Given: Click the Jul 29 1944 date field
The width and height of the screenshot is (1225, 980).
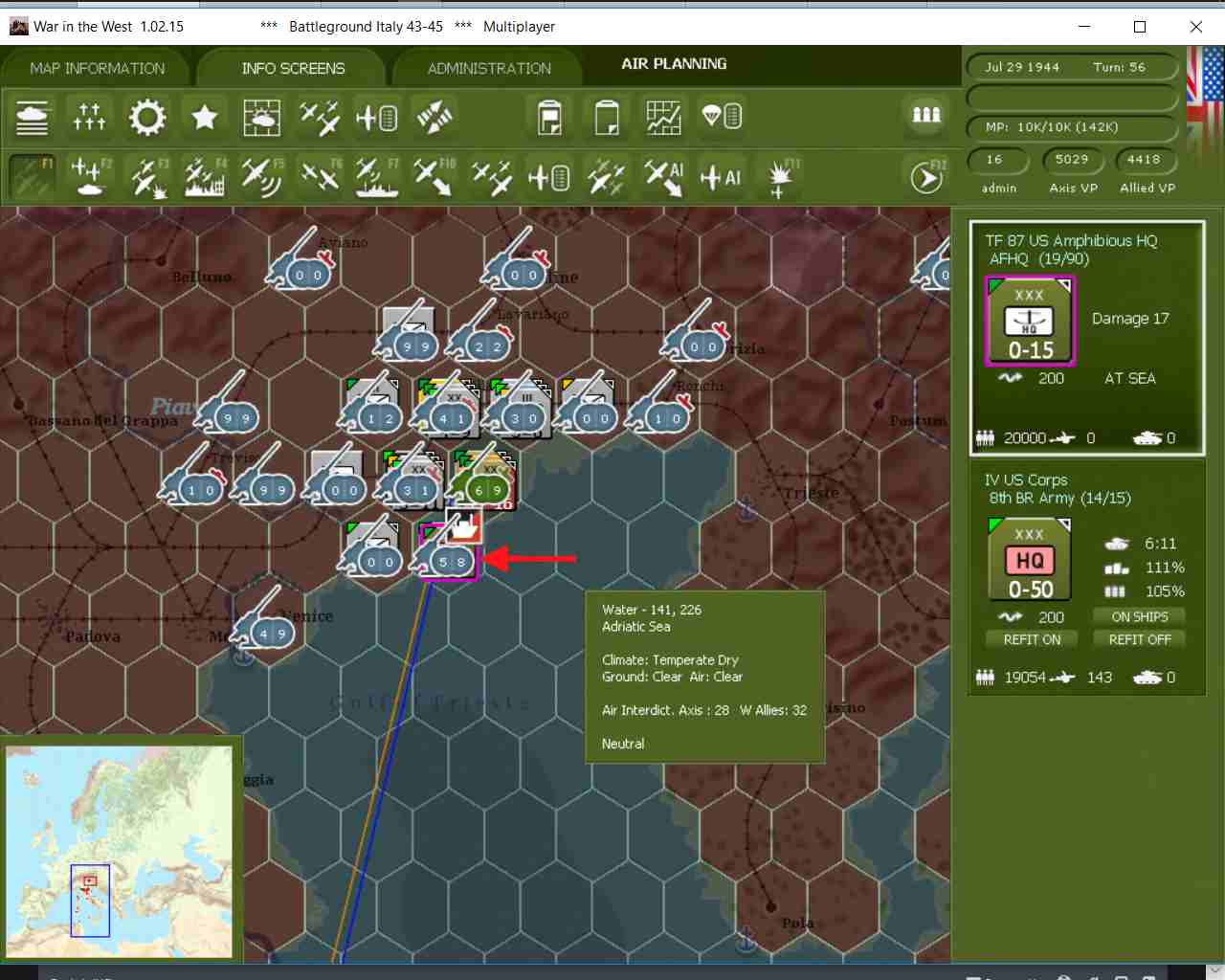Looking at the screenshot, I should coord(1022,67).
